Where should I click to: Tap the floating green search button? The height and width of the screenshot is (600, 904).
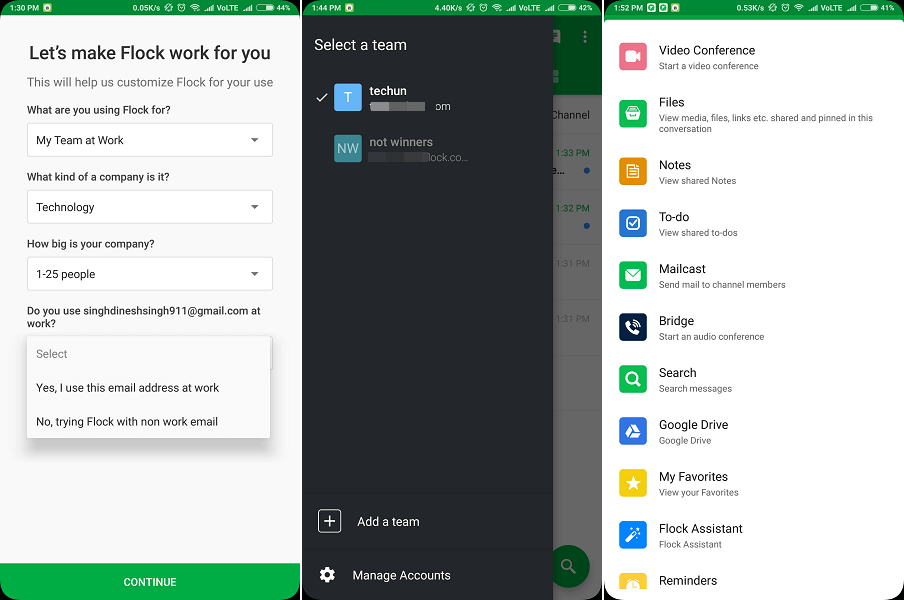click(x=570, y=566)
